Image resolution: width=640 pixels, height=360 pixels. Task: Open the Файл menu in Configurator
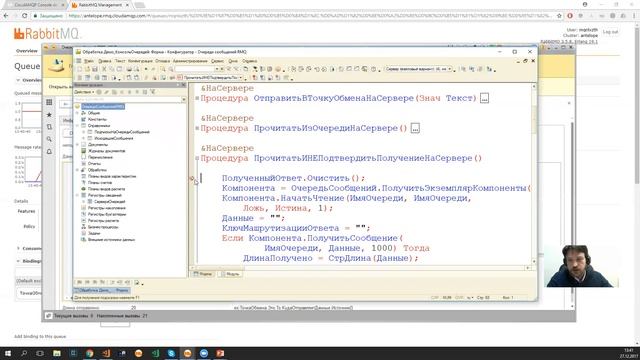click(89, 61)
